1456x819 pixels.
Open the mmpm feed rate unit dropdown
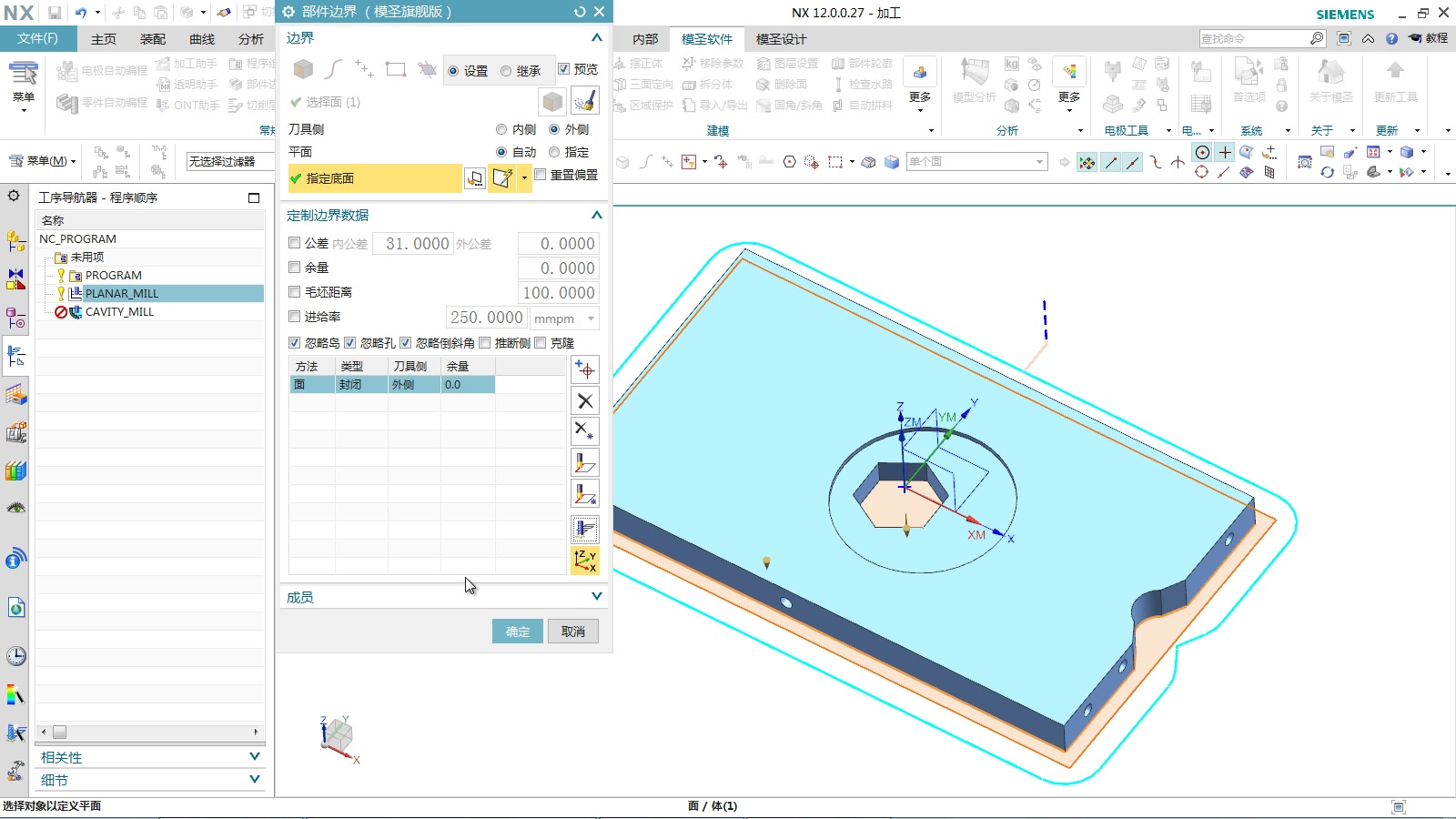(564, 318)
